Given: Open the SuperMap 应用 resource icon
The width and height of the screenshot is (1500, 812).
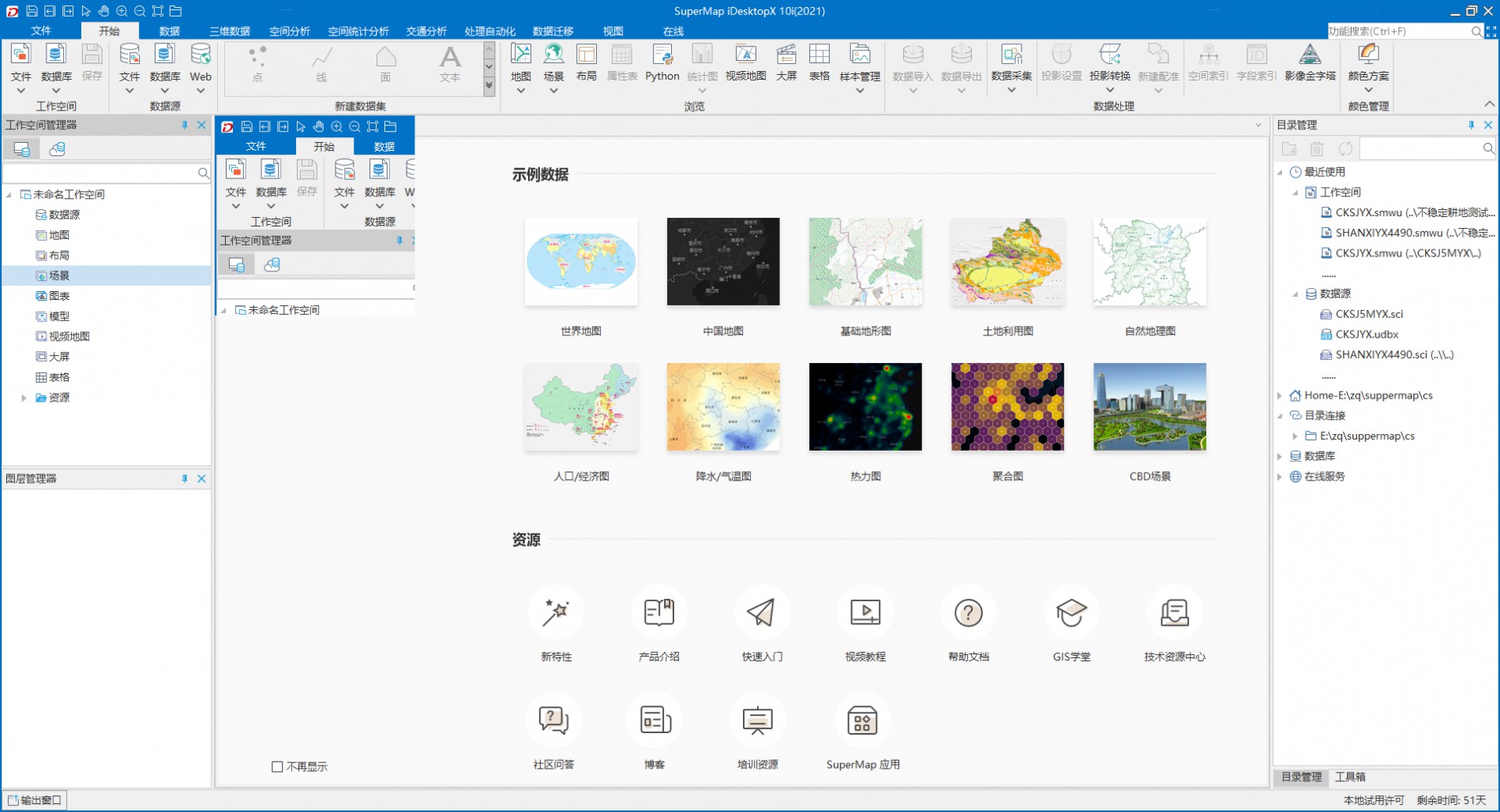Looking at the screenshot, I should click(x=862, y=720).
